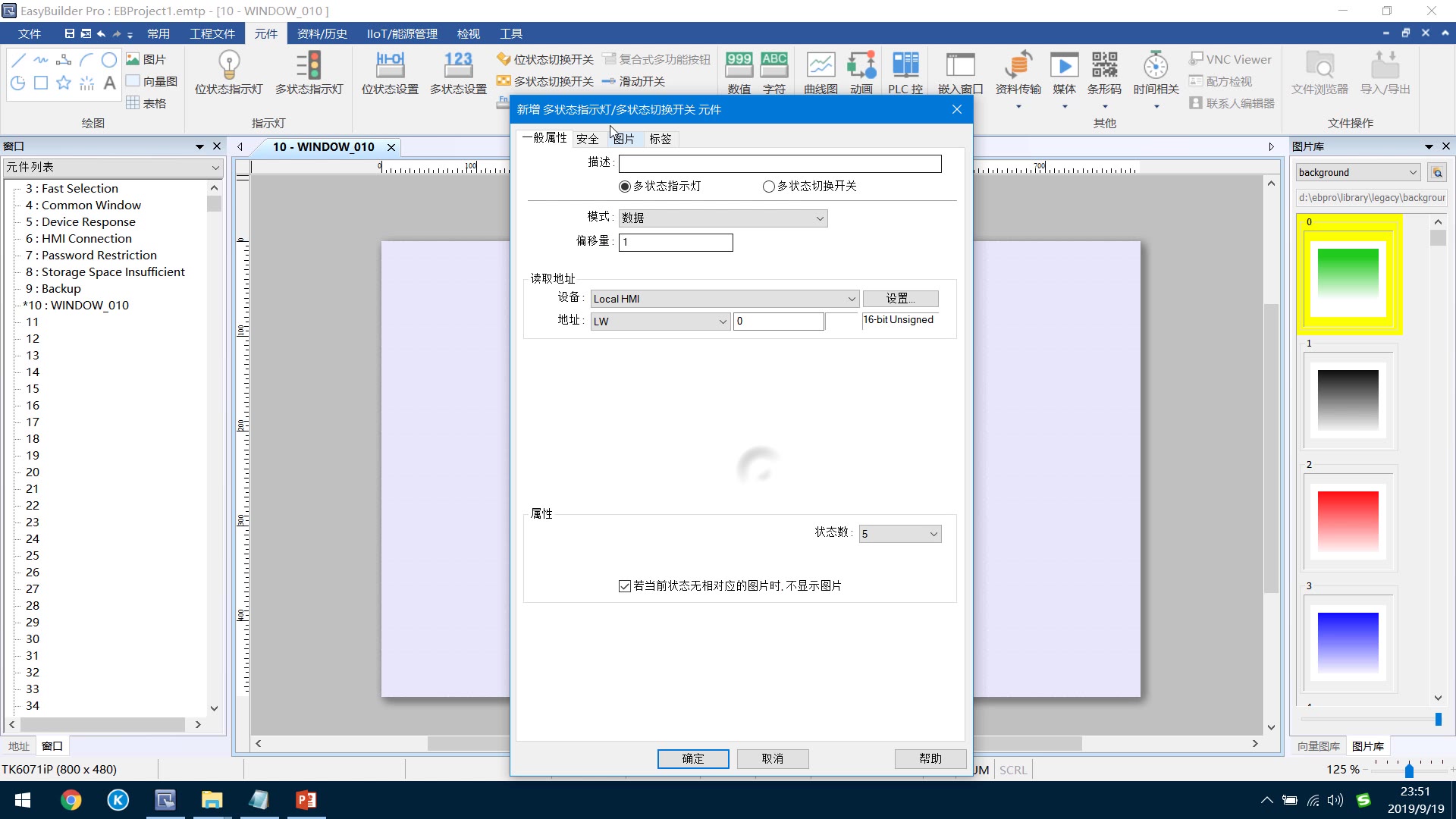Click the device settings (设置...) button

(900, 299)
